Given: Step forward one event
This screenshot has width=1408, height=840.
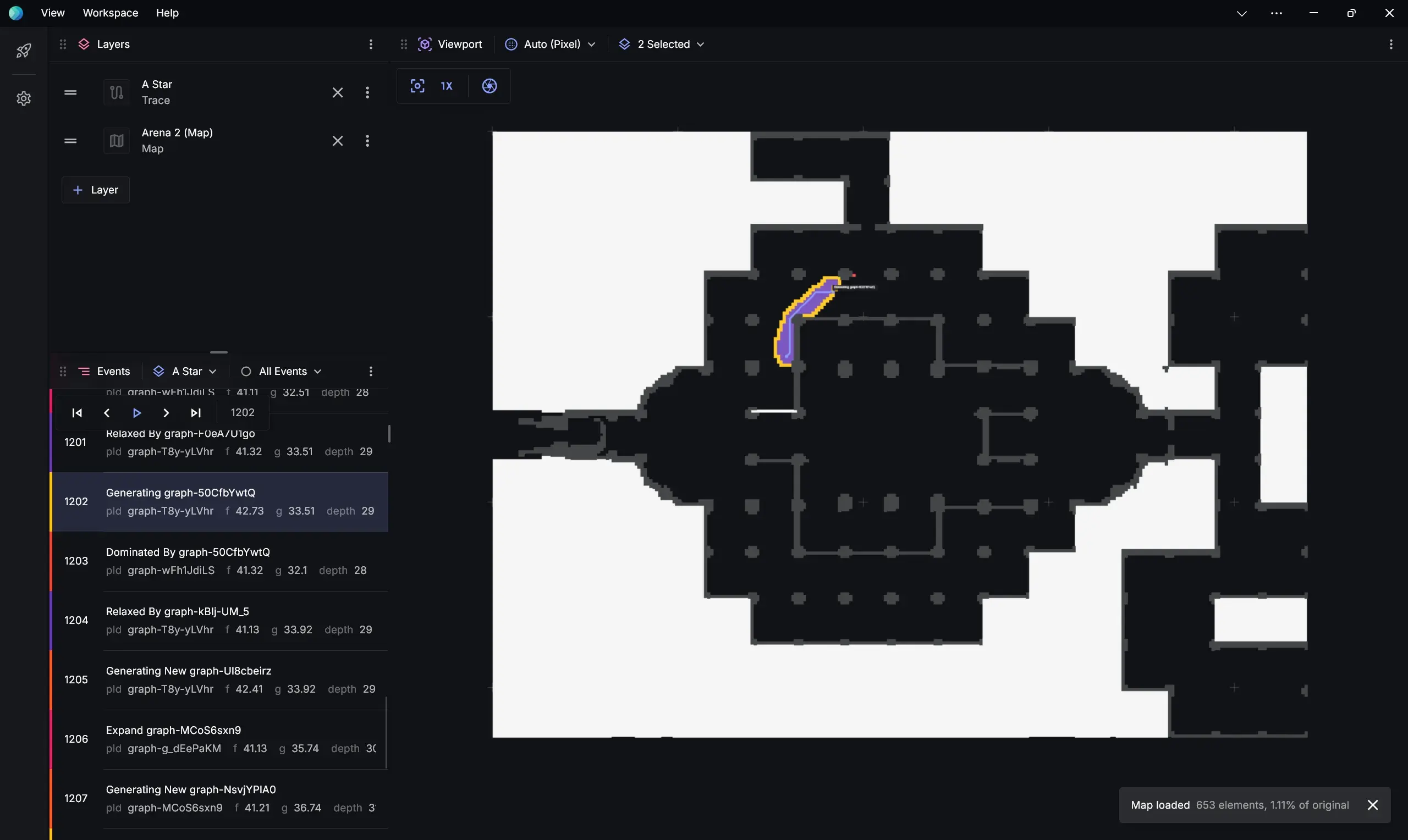Looking at the screenshot, I should (166, 413).
